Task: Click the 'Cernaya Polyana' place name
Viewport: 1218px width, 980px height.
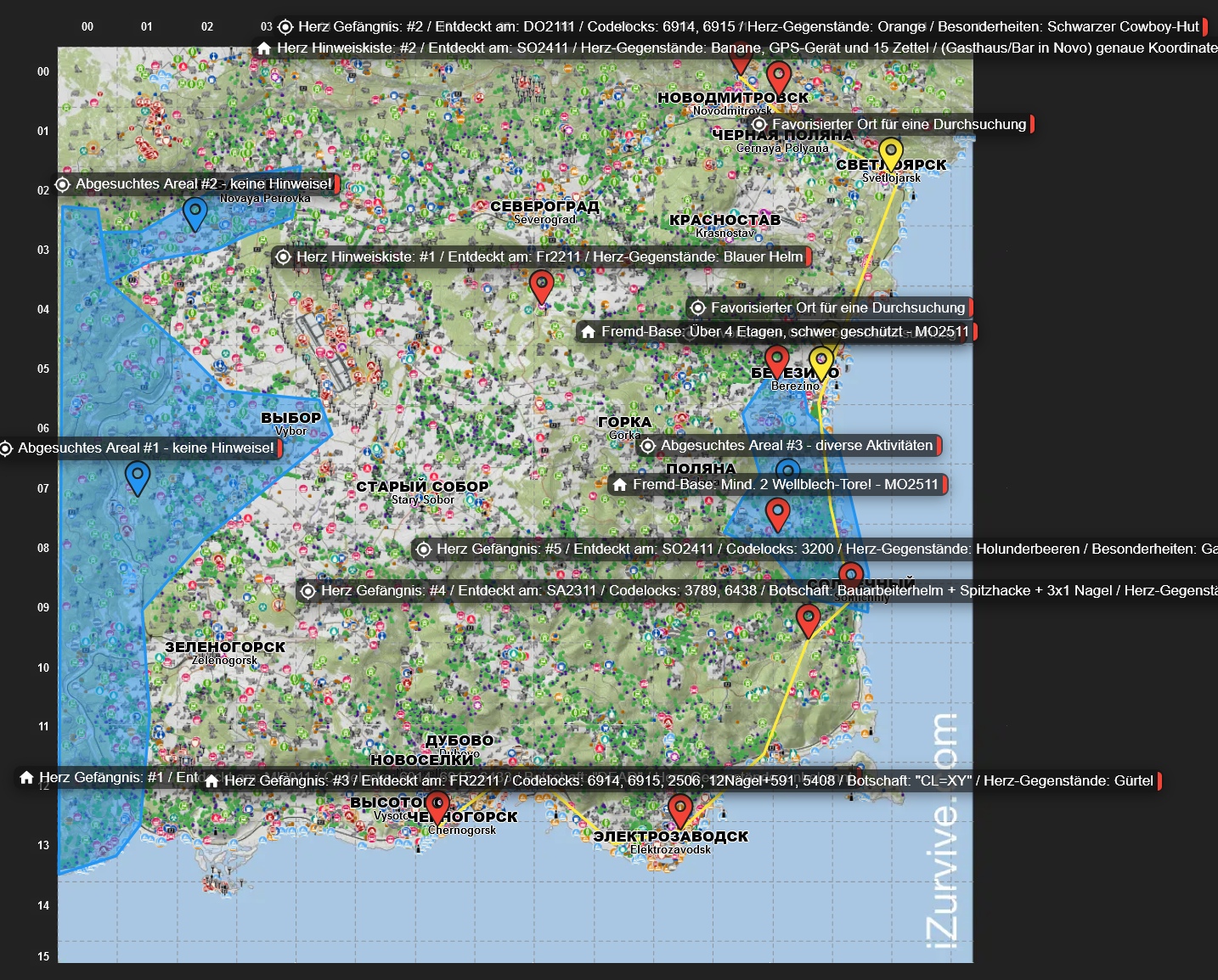Action: tap(782, 148)
